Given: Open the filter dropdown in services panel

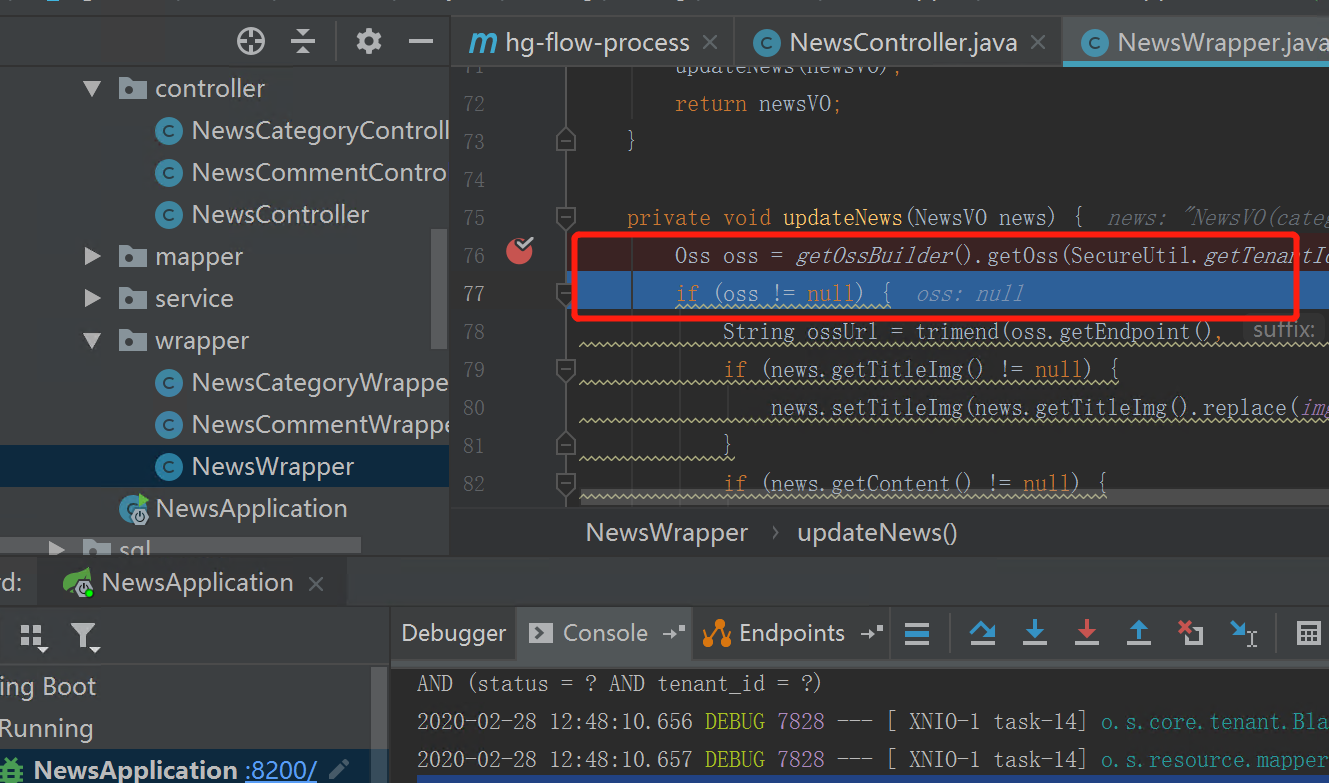Looking at the screenshot, I should (x=84, y=636).
